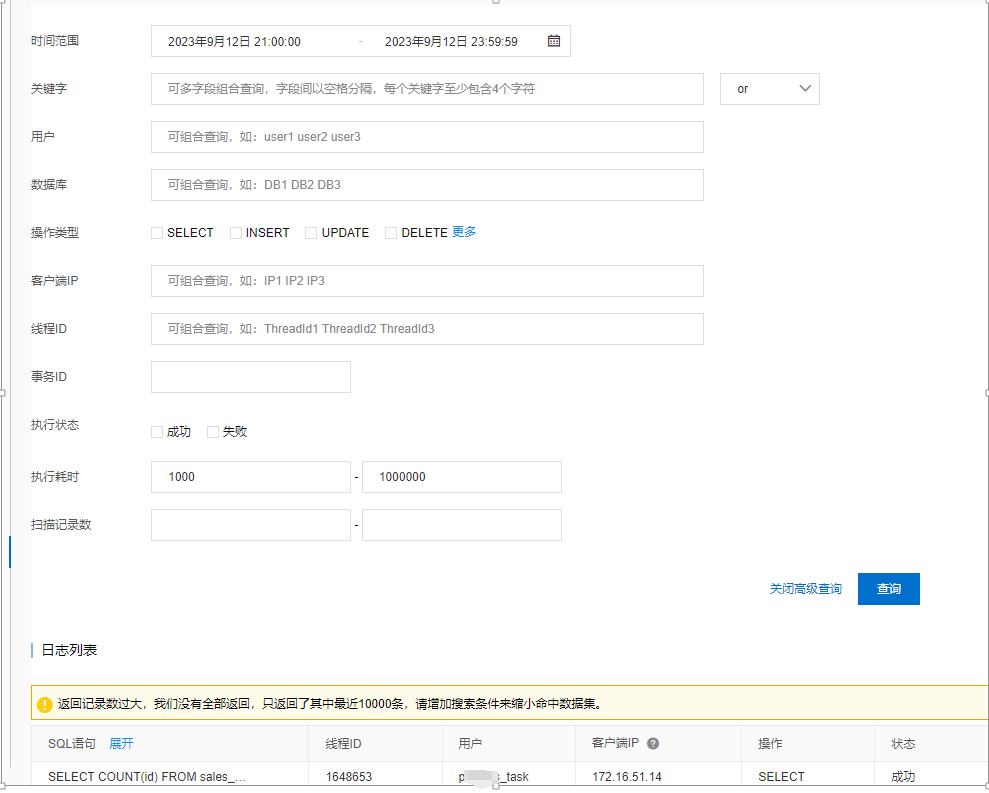Focus the 事务ID input field
Viewport: 989px width, 793px height.
(x=251, y=377)
